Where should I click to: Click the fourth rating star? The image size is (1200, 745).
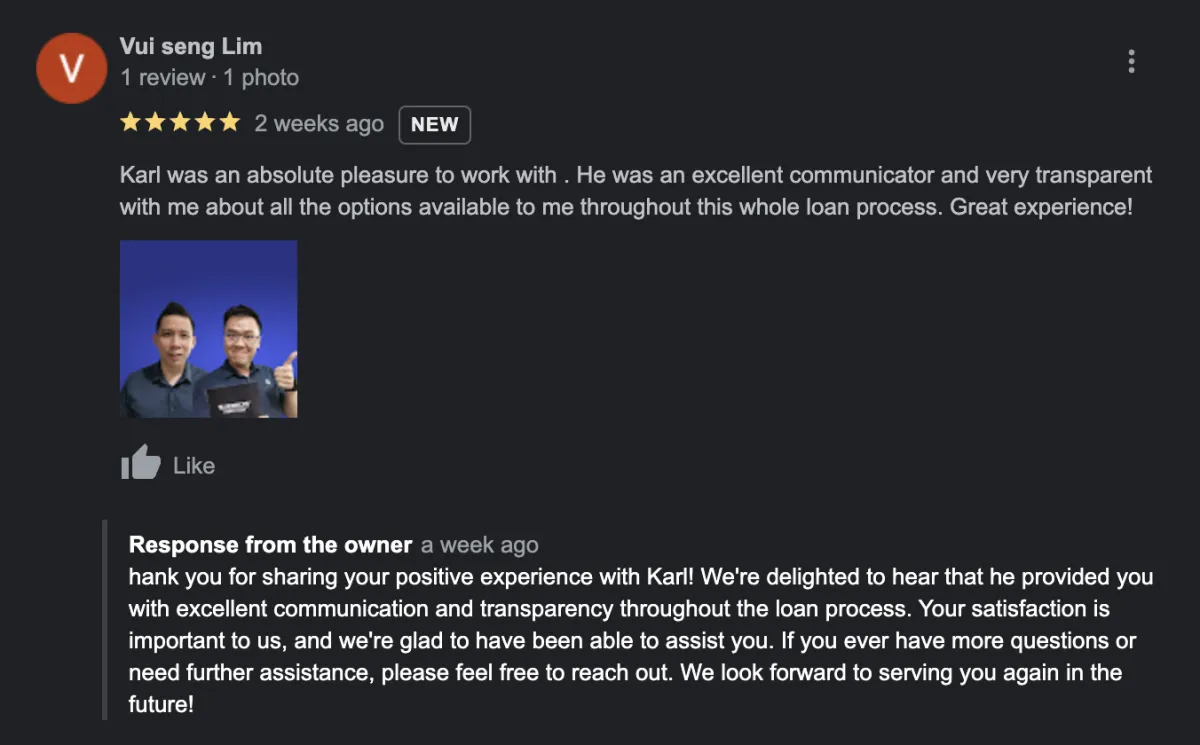205,123
